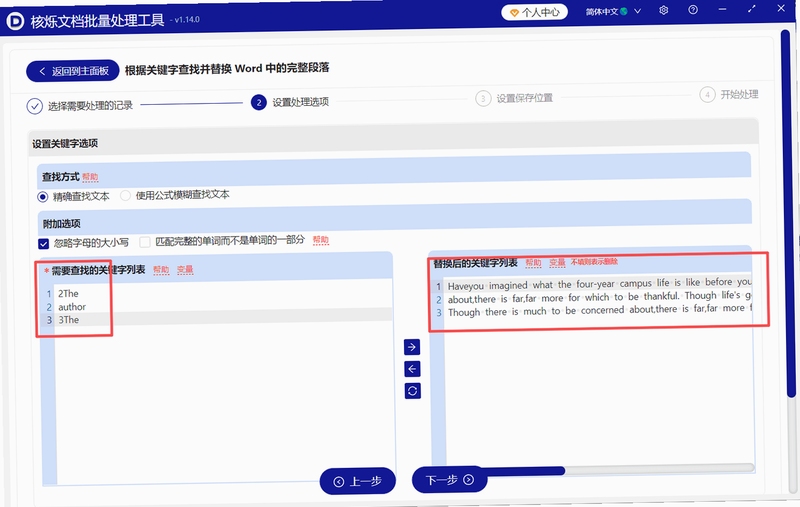Click 变量 link beside 需要查找的关键字列表
The image size is (800, 507).
click(x=185, y=269)
